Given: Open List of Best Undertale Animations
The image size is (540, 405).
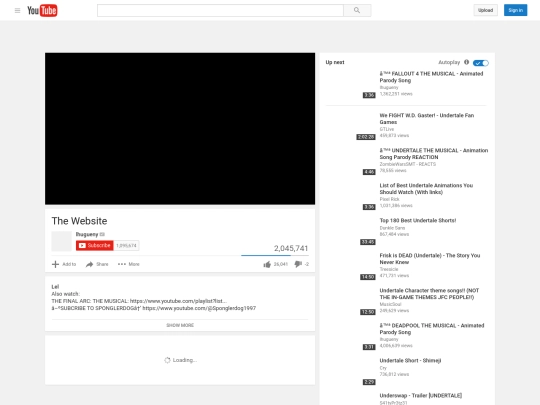Looking at the screenshot, I should click(x=426, y=189).
